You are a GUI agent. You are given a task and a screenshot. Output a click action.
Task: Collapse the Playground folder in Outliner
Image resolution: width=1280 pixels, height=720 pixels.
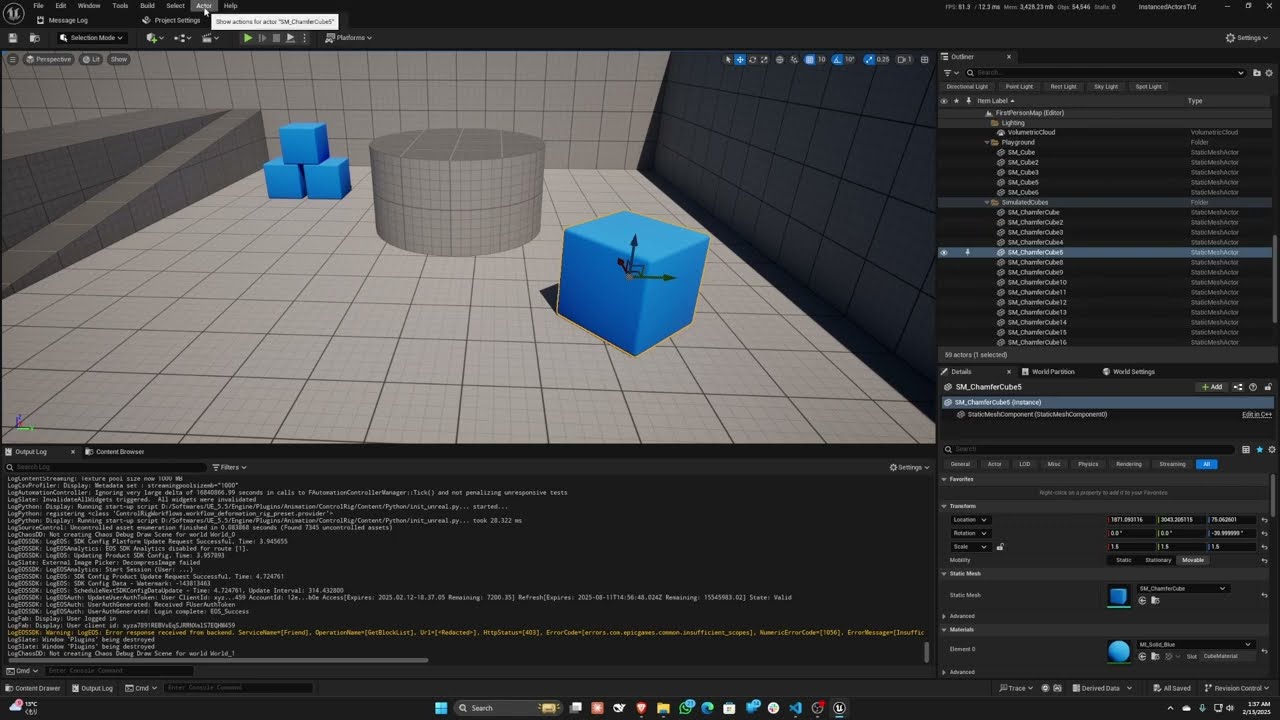[x=987, y=142]
